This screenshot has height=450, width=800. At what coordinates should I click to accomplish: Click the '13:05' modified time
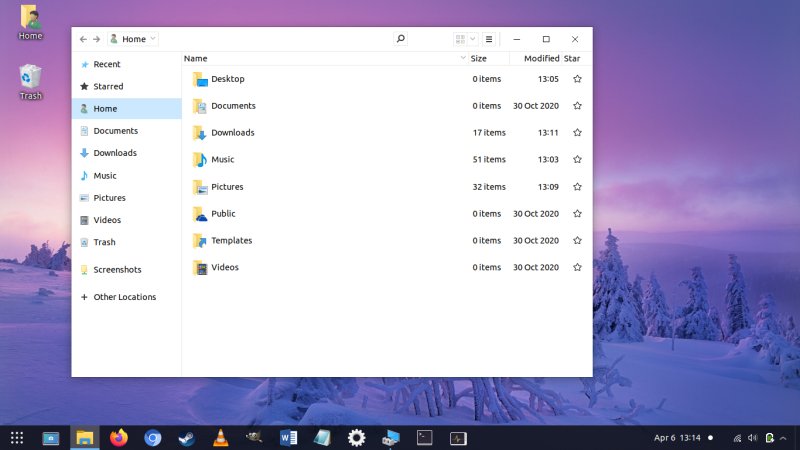[x=548, y=79]
